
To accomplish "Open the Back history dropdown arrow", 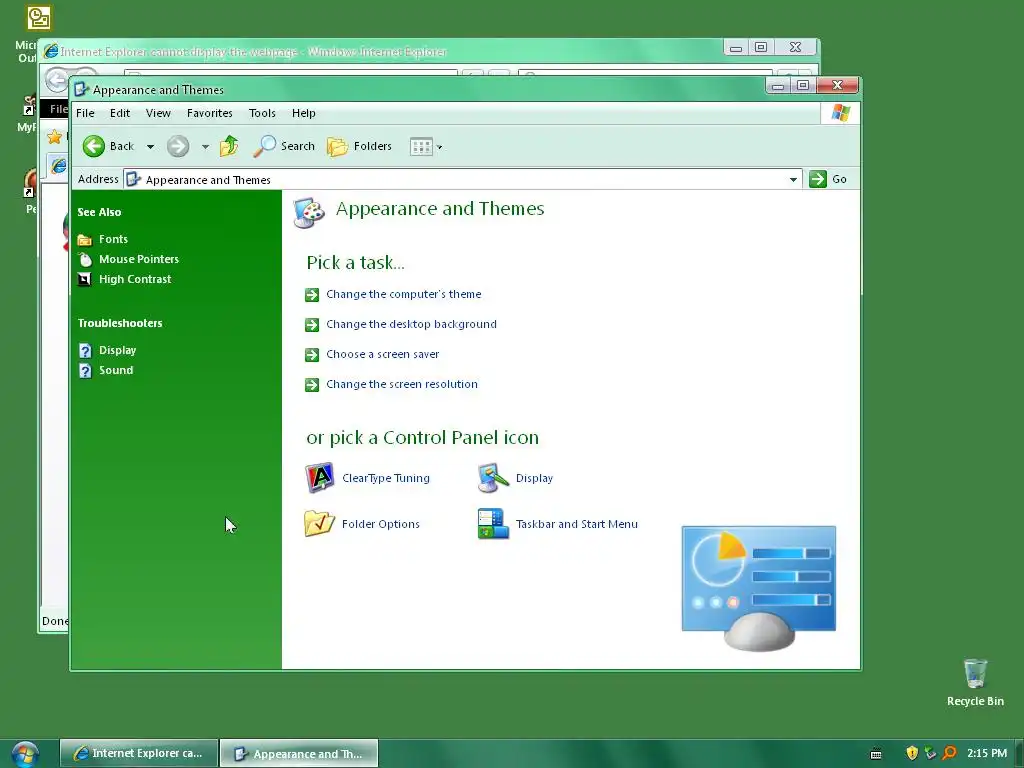I will pos(150,147).
